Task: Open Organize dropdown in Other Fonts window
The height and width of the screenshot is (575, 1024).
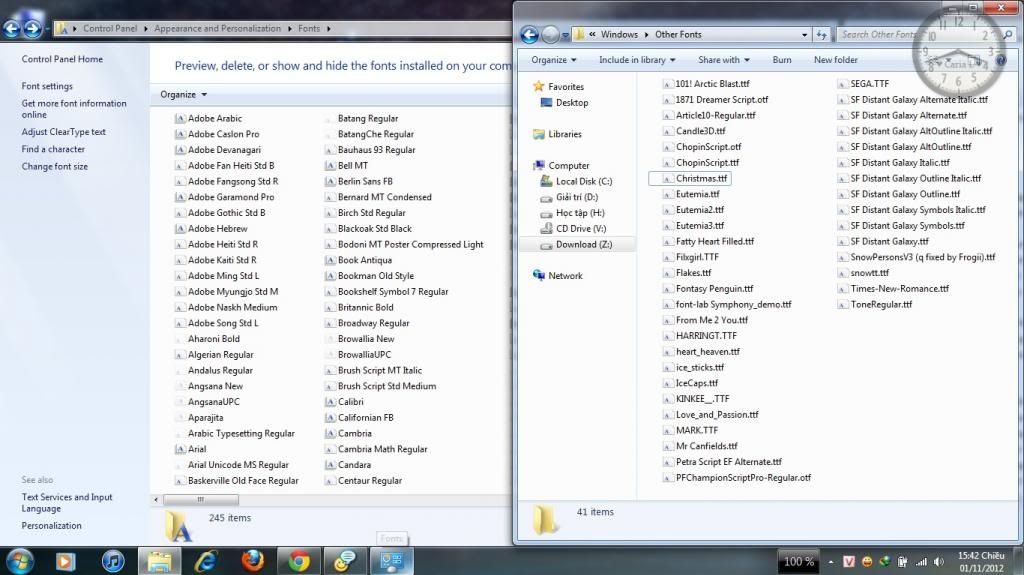Action: coord(554,59)
